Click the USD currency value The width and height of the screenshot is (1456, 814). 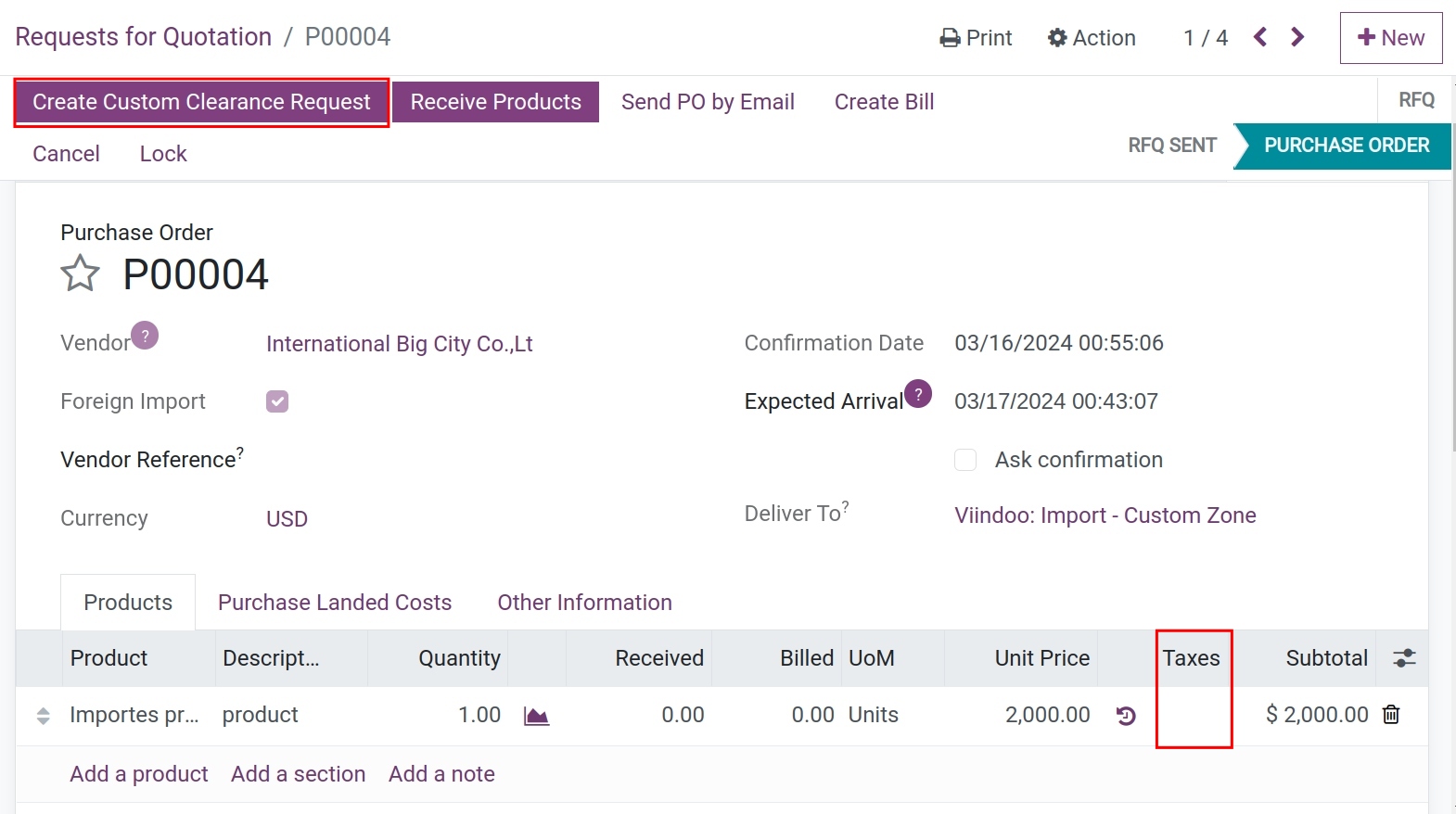pos(287,519)
